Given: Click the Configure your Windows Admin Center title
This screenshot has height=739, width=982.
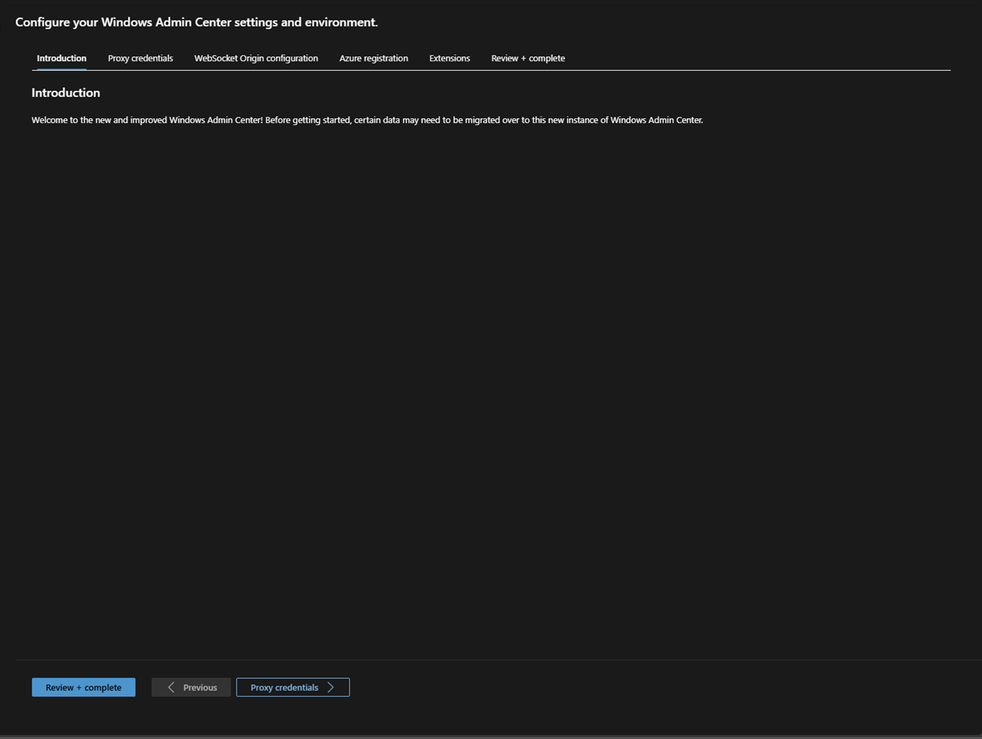Looking at the screenshot, I should pyautogui.click(x=197, y=23).
